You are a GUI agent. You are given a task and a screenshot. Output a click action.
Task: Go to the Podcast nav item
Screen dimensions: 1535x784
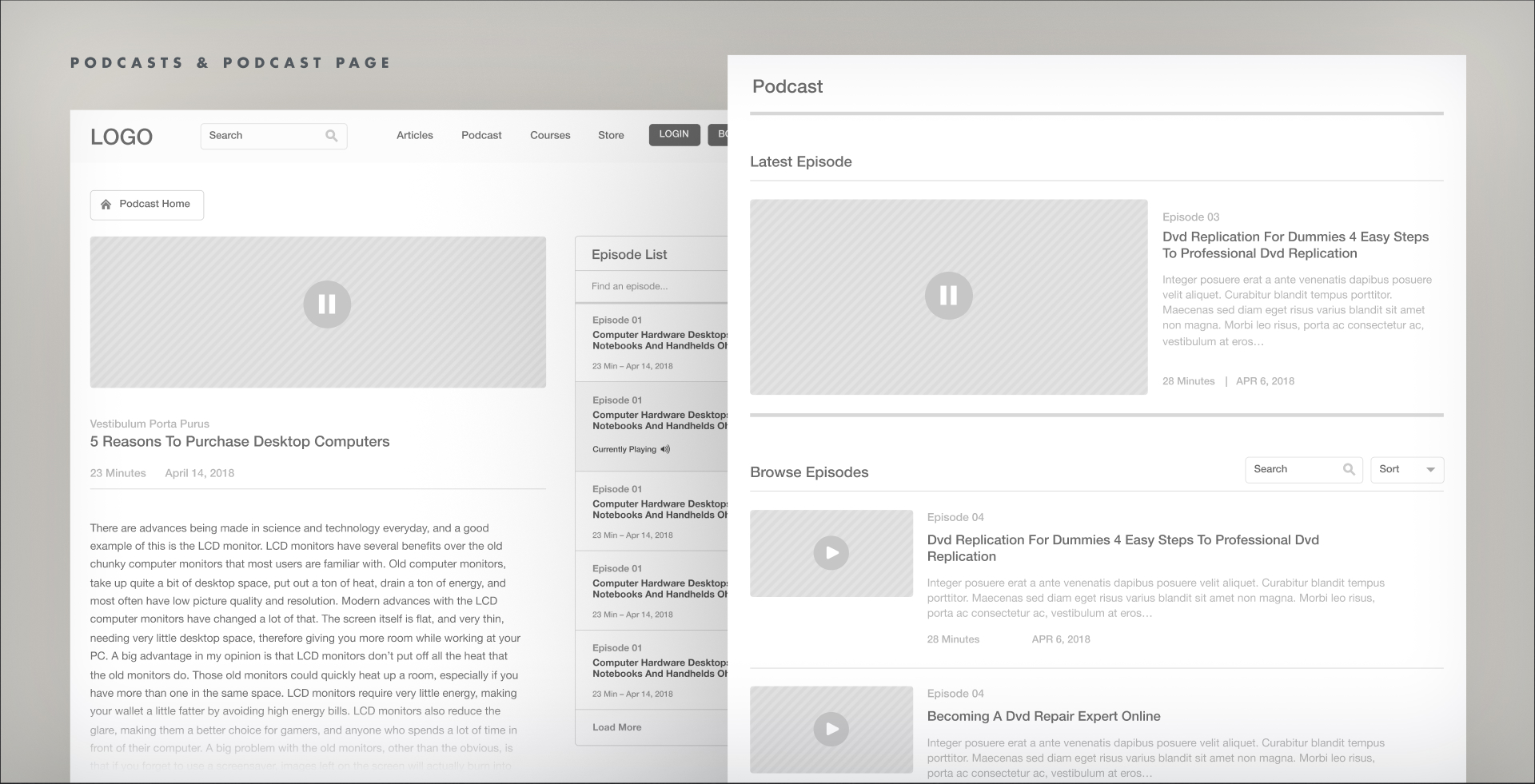481,136
